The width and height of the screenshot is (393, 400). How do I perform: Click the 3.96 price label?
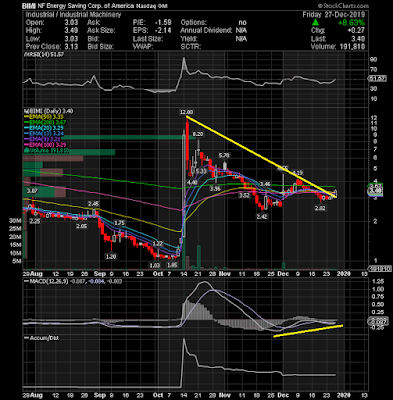point(215,189)
